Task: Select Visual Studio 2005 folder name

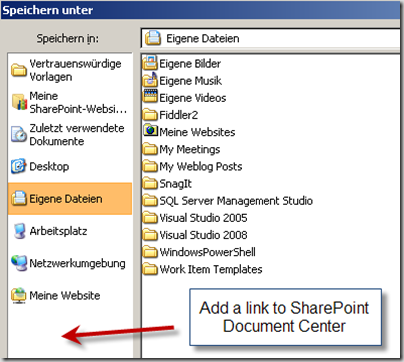Action: click(x=203, y=218)
